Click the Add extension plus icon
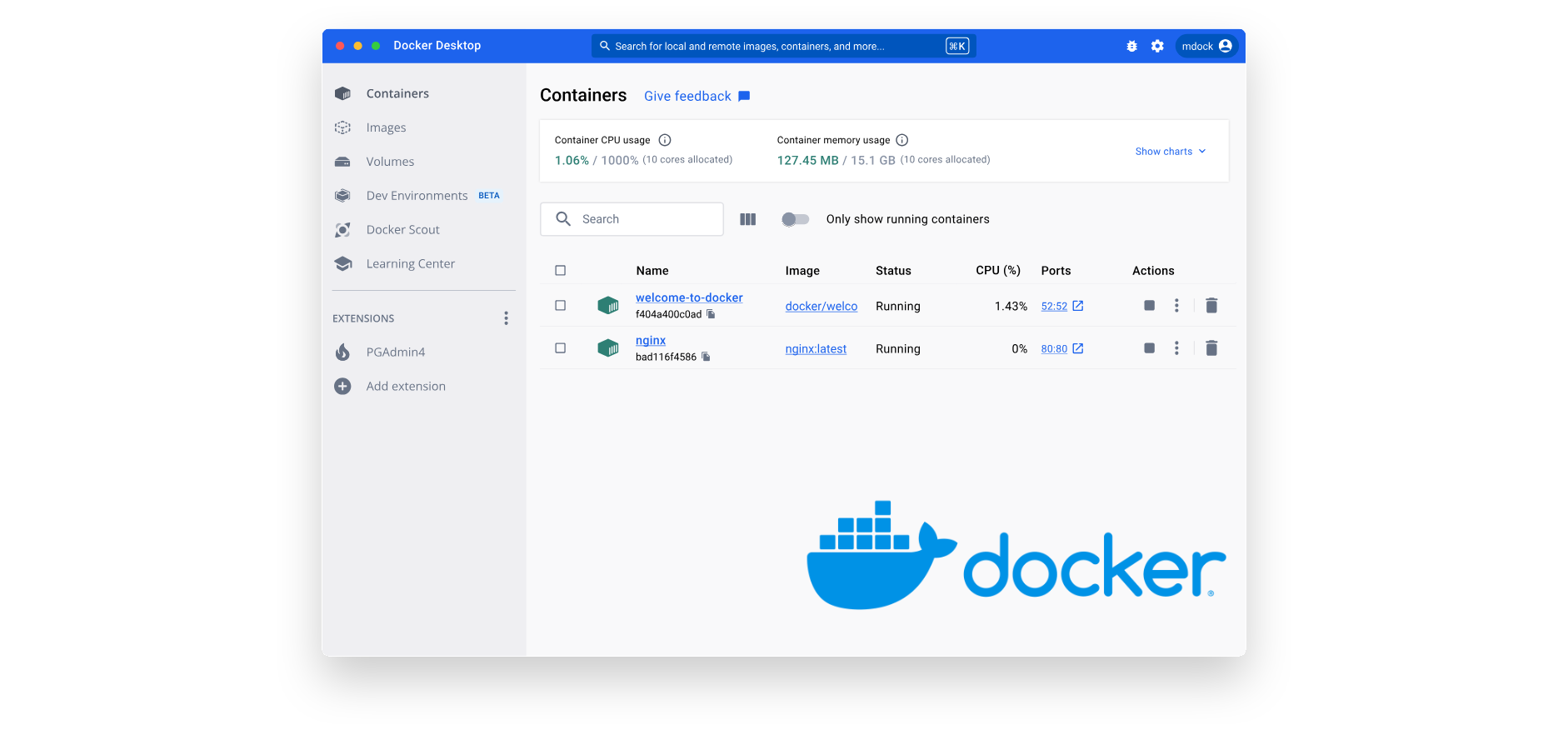The image size is (1568, 730). pyautogui.click(x=342, y=387)
